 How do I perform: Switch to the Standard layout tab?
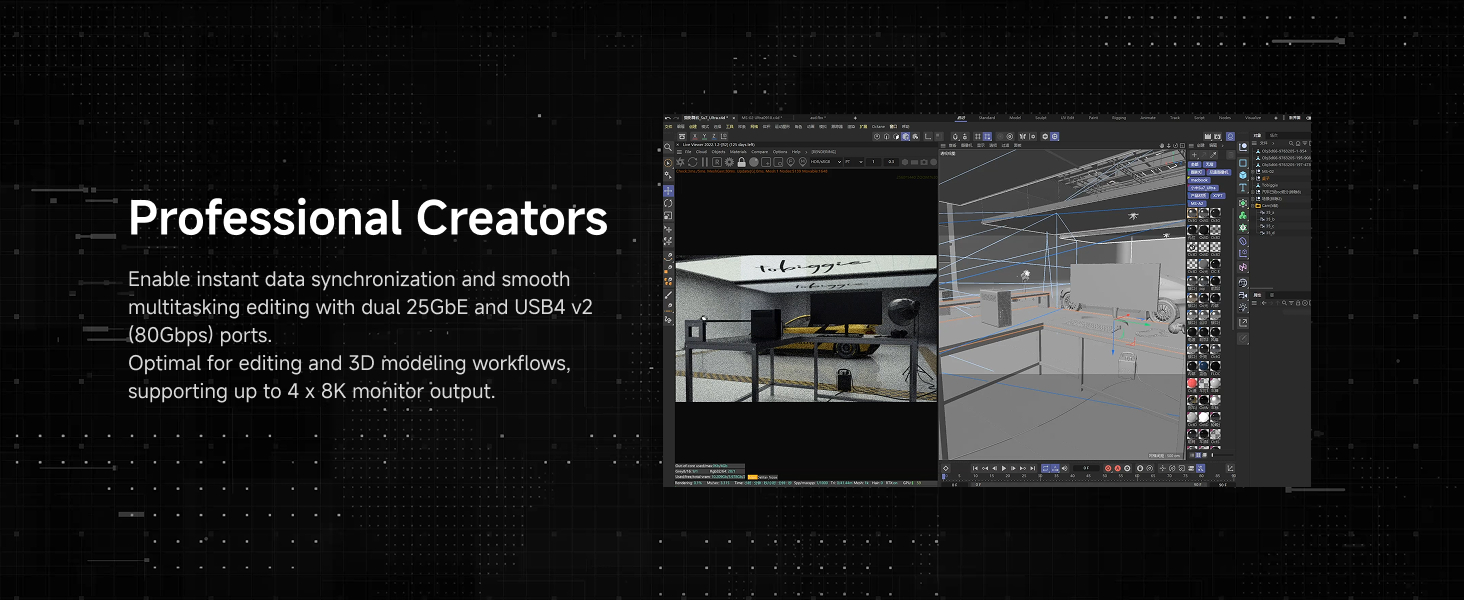pos(987,118)
